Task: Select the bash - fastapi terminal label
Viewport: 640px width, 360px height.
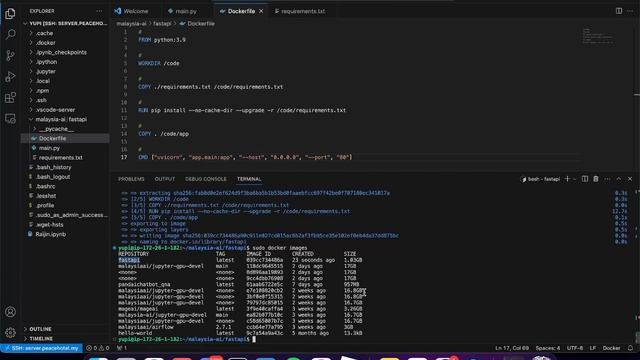Action: [540, 179]
